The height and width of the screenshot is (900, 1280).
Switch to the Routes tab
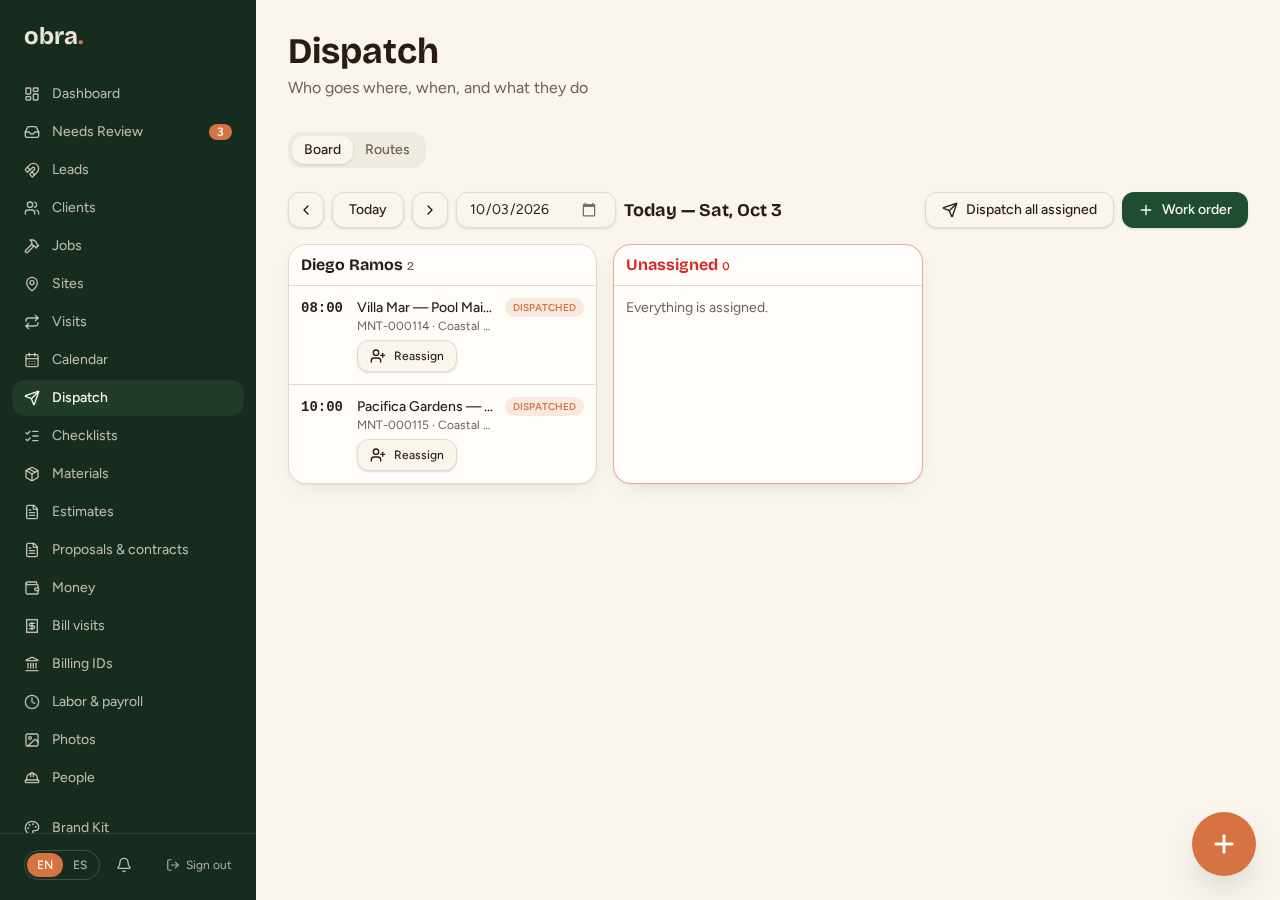387,150
